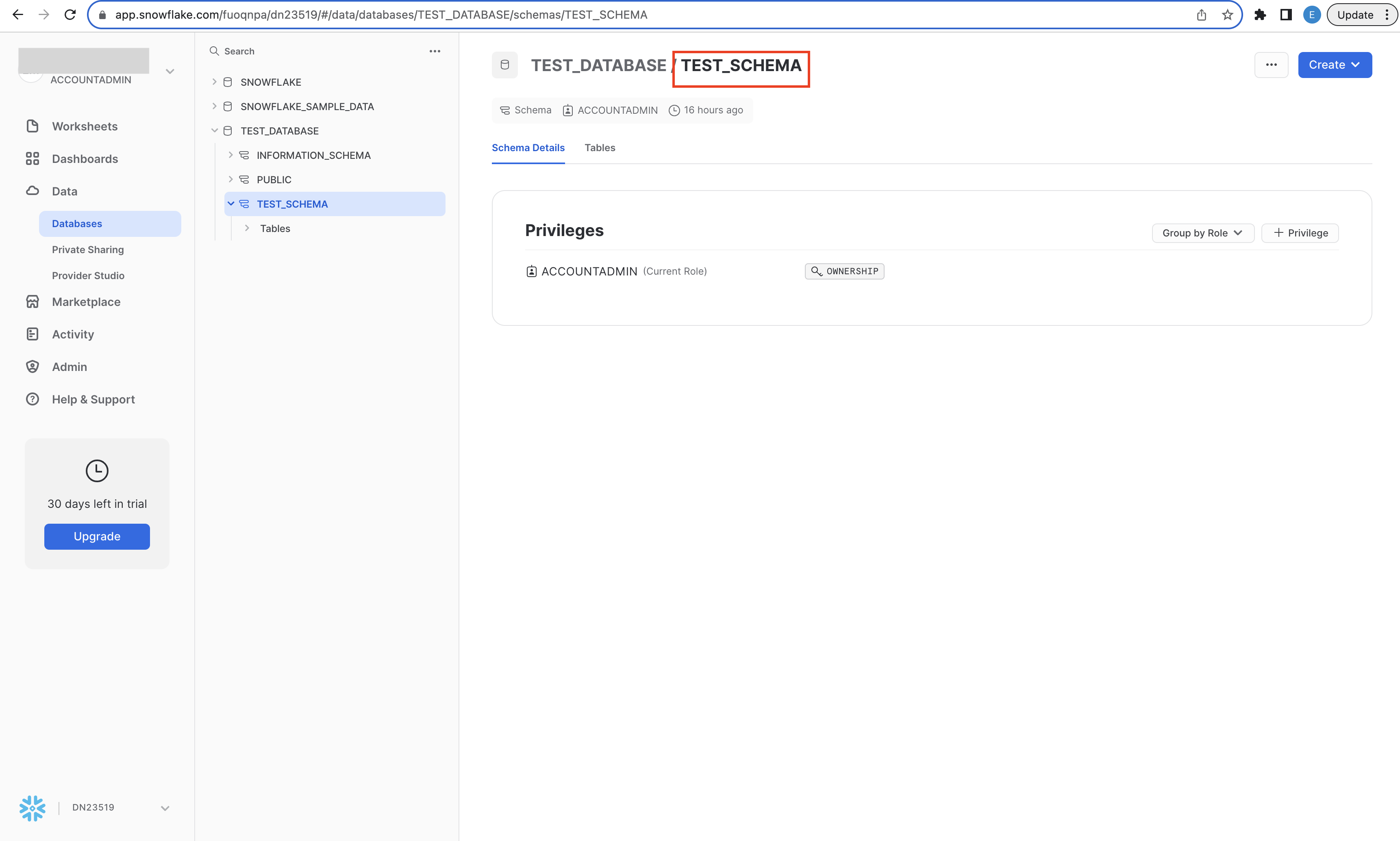
Task: Go to Marketplace in sidebar
Action: (x=86, y=302)
